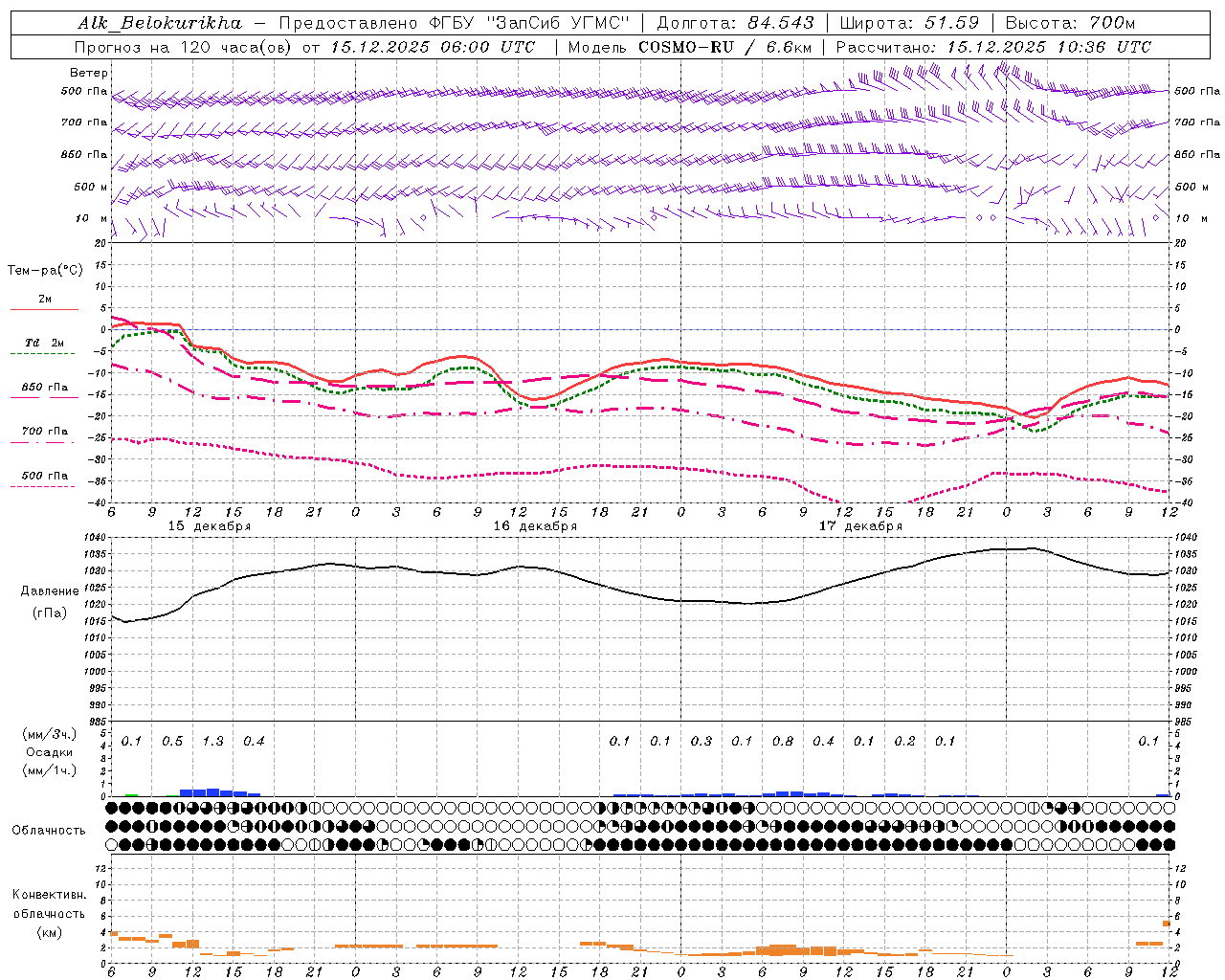Click the Td 2м dew point legend entry
This screenshot has width=1225, height=980.
45,343
